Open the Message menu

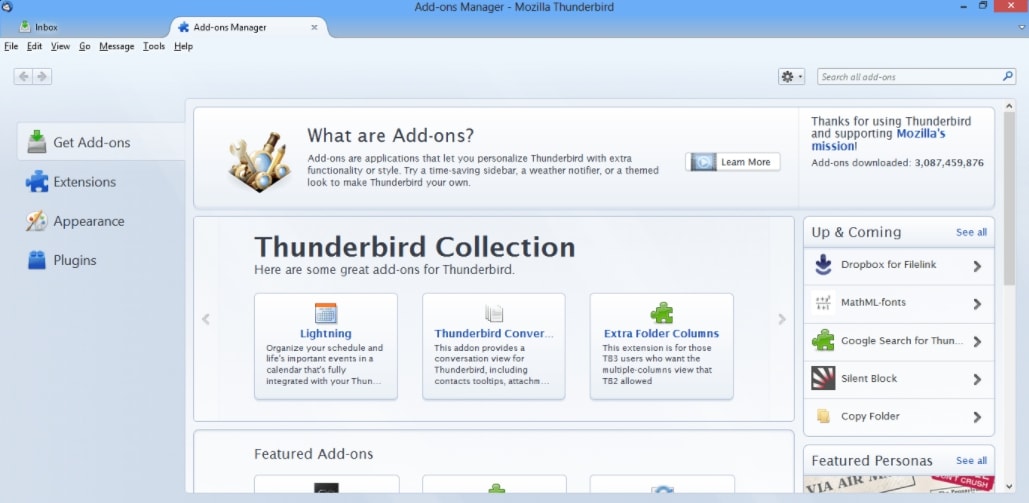117,46
